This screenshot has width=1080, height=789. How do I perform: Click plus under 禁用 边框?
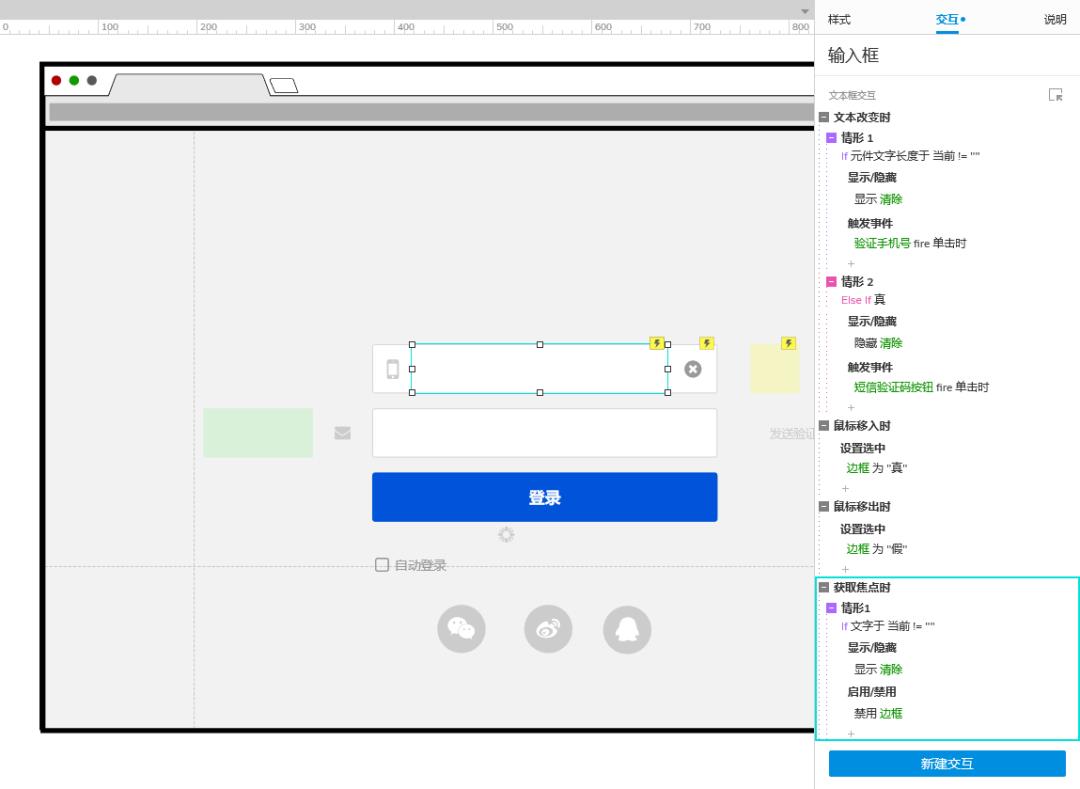coord(851,734)
